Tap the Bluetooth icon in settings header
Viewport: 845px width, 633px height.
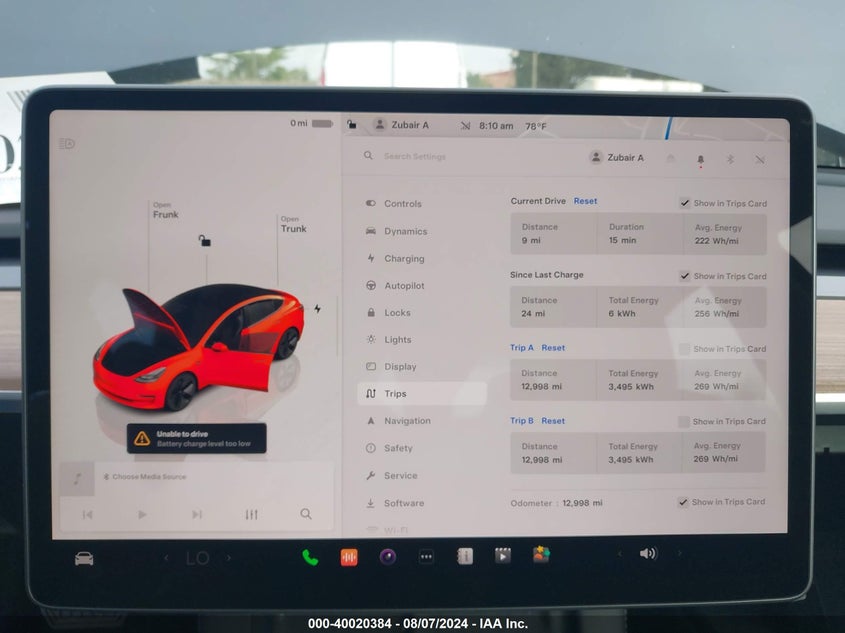tap(729, 158)
